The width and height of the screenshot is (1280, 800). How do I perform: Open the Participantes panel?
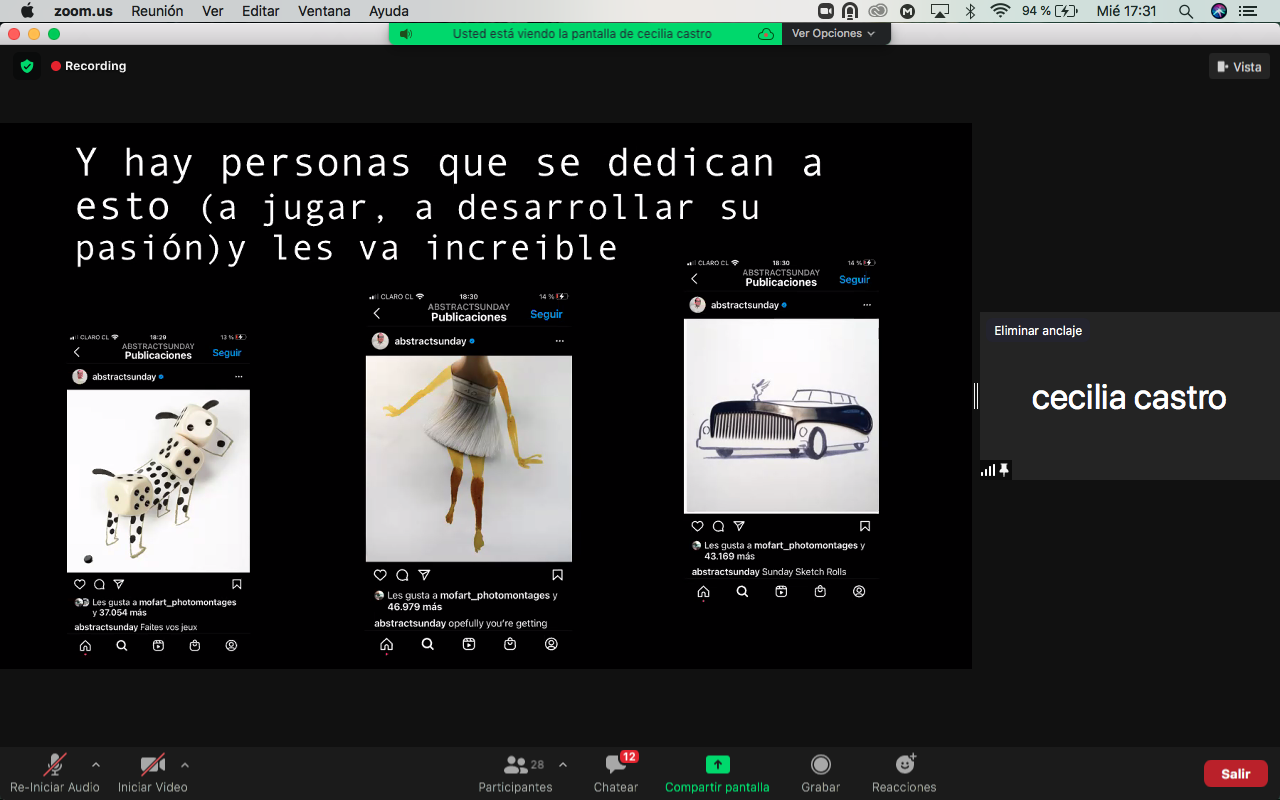(x=515, y=772)
